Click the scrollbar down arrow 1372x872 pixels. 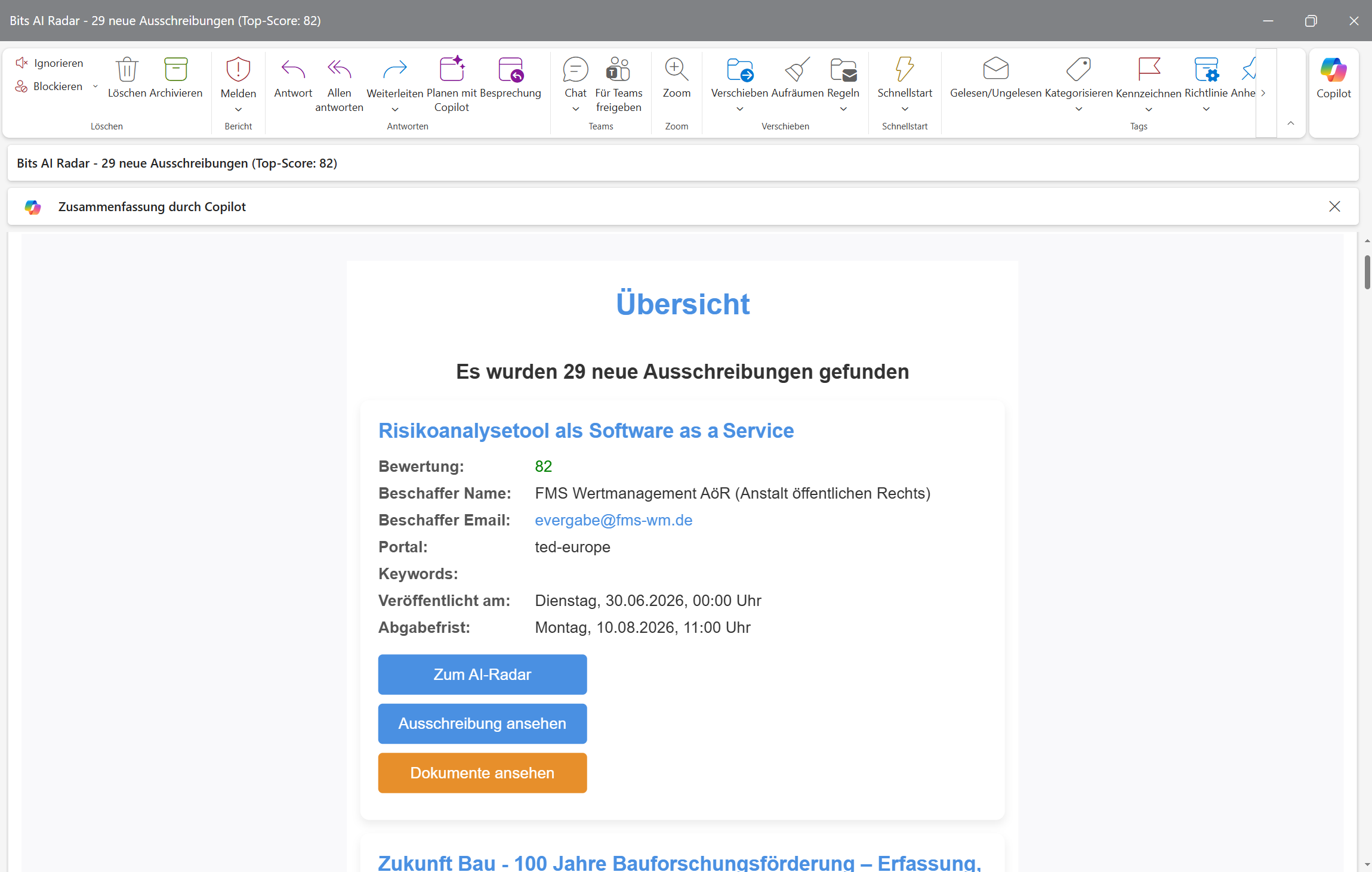click(x=1367, y=865)
